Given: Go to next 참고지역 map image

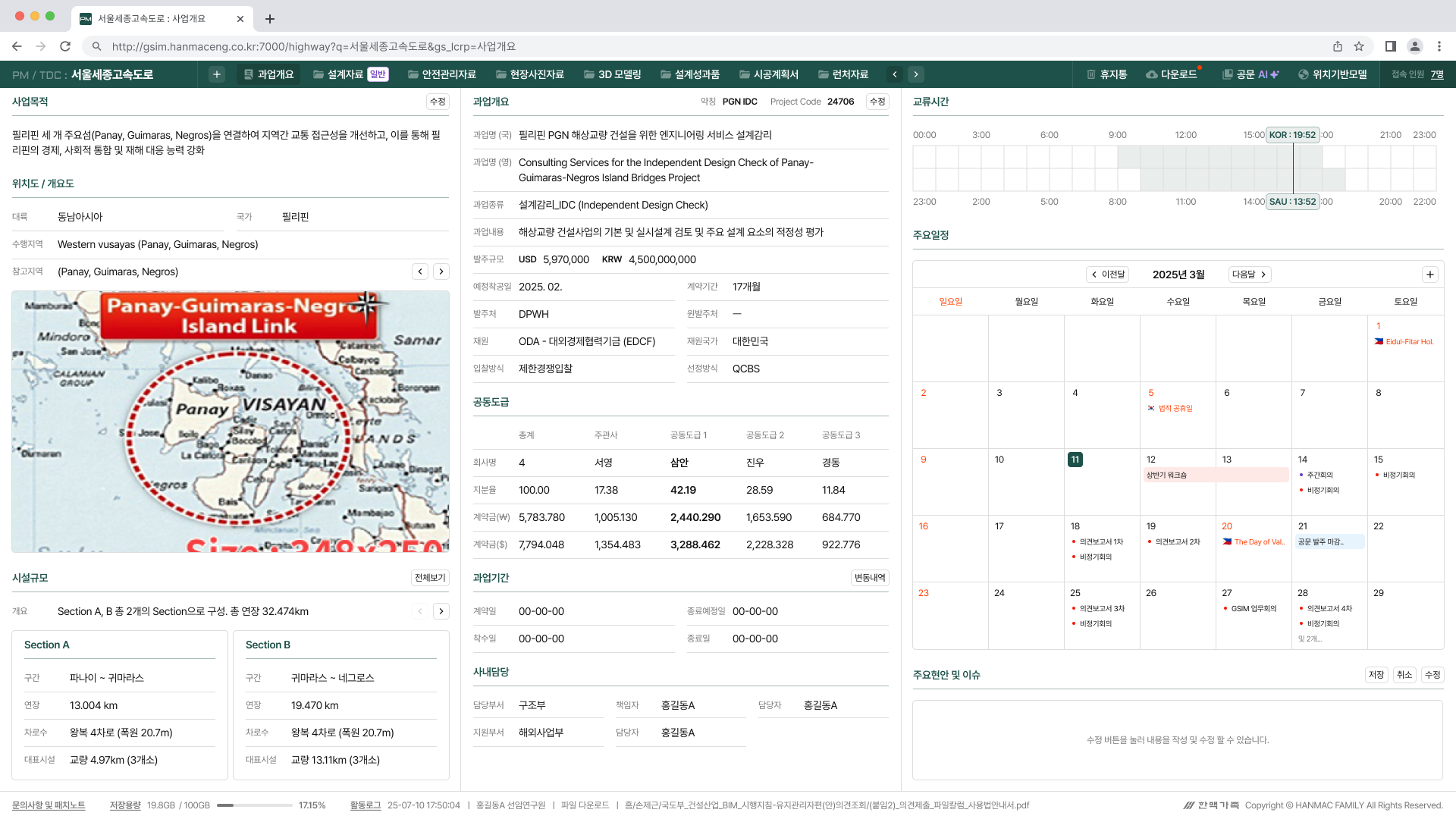Looking at the screenshot, I should coord(441,271).
